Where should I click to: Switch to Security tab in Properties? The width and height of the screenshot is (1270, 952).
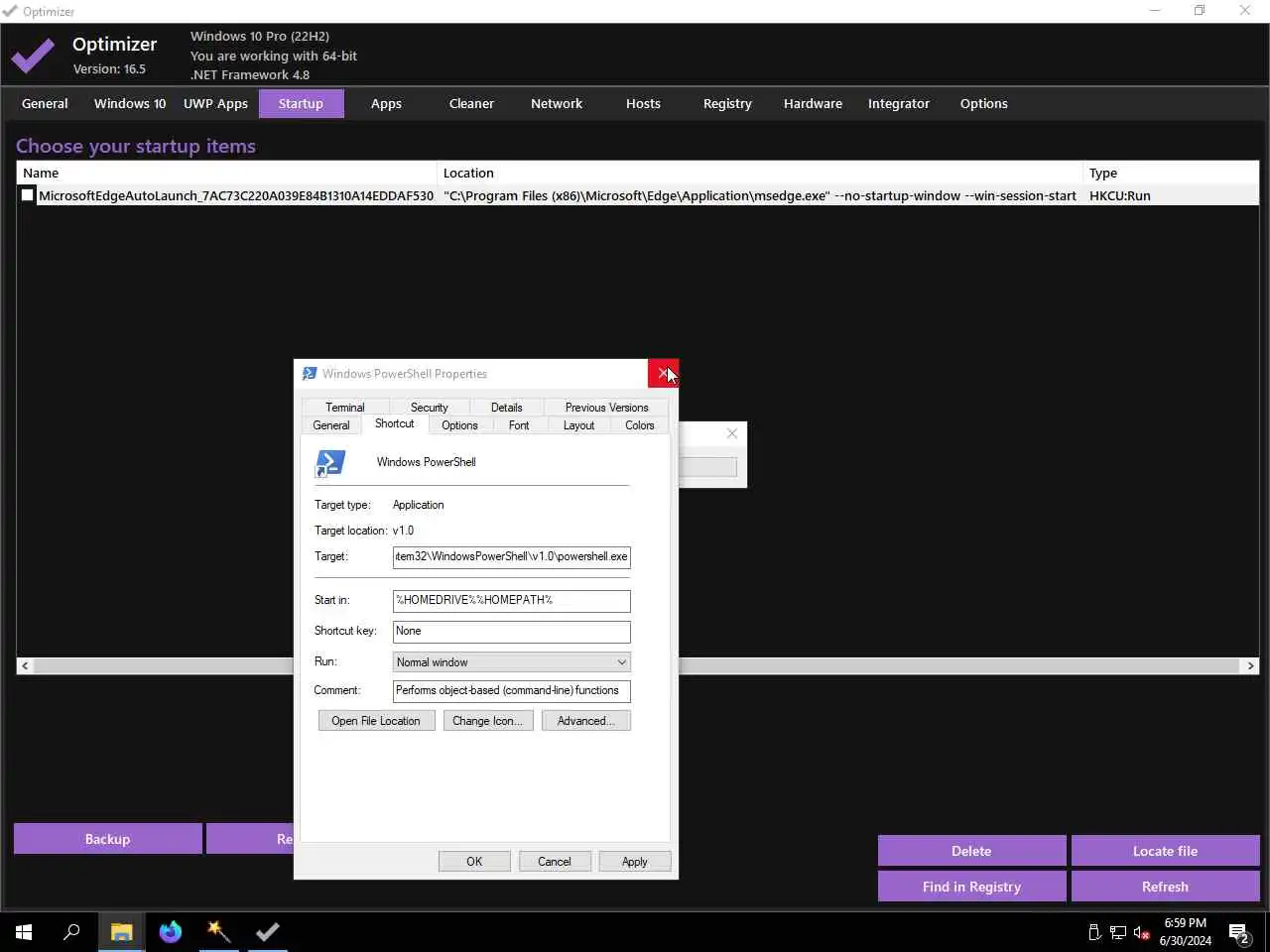pos(429,408)
